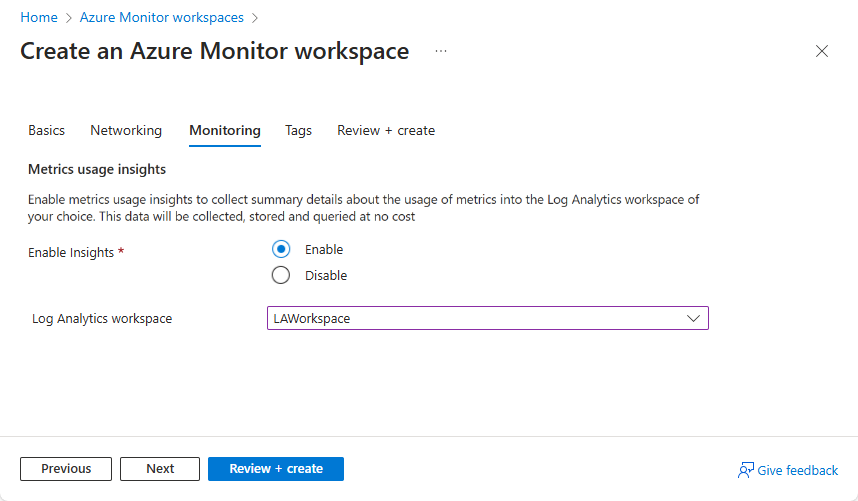
Task: Click the blue Review + create button
Action: tap(276, 469)
